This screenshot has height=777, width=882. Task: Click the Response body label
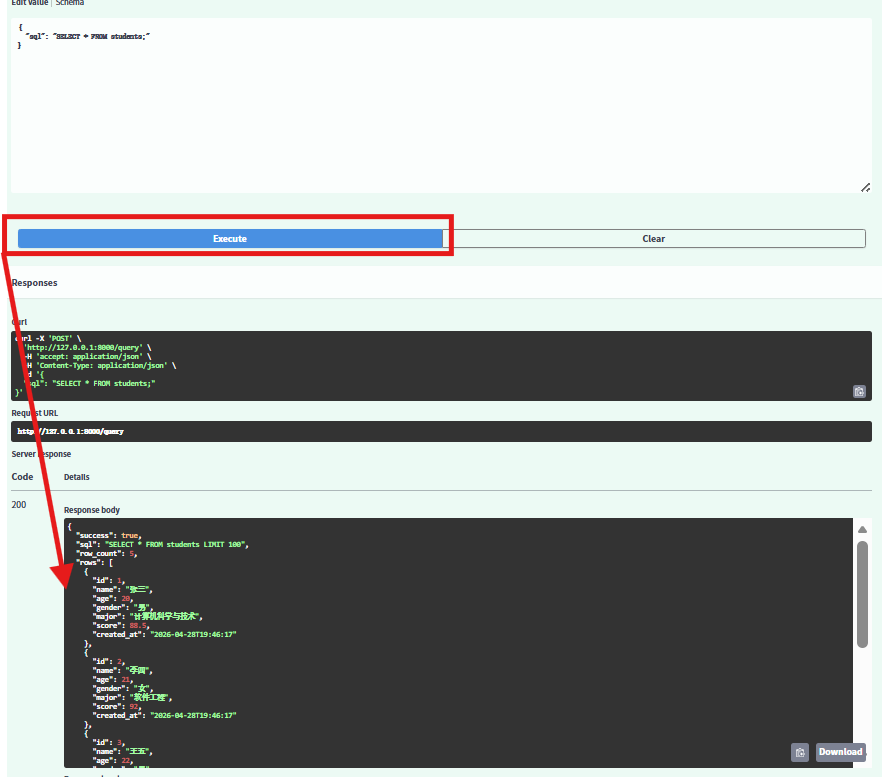(92, 510)
